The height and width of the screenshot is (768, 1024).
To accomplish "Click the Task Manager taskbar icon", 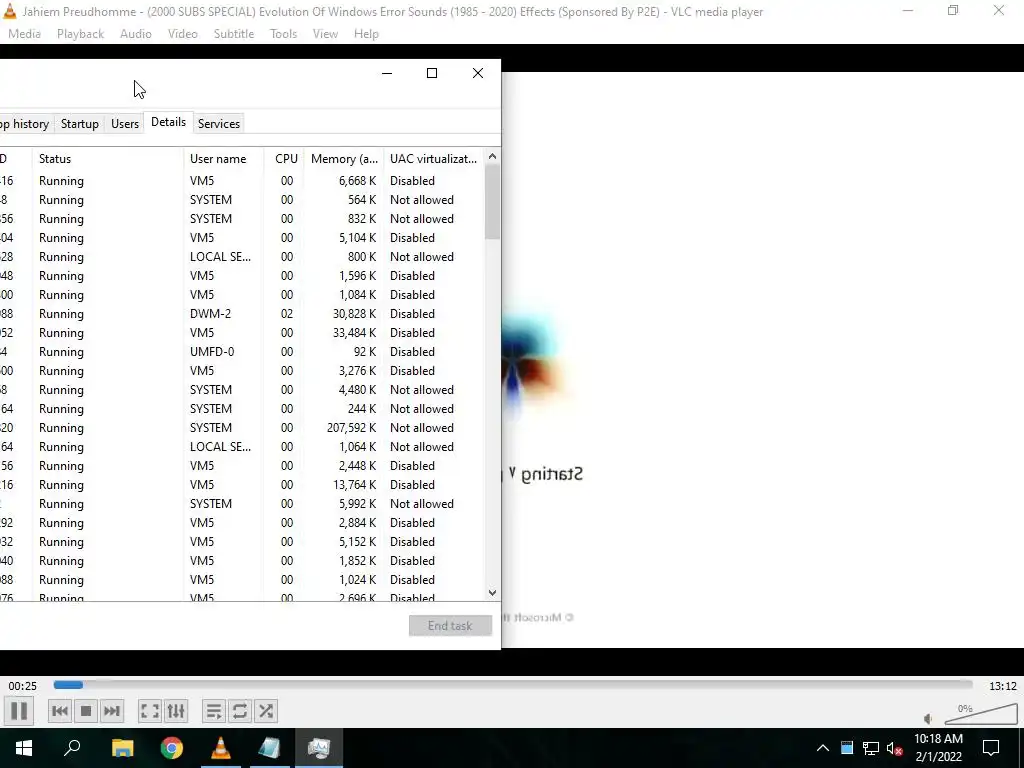I will click(319, 748).
